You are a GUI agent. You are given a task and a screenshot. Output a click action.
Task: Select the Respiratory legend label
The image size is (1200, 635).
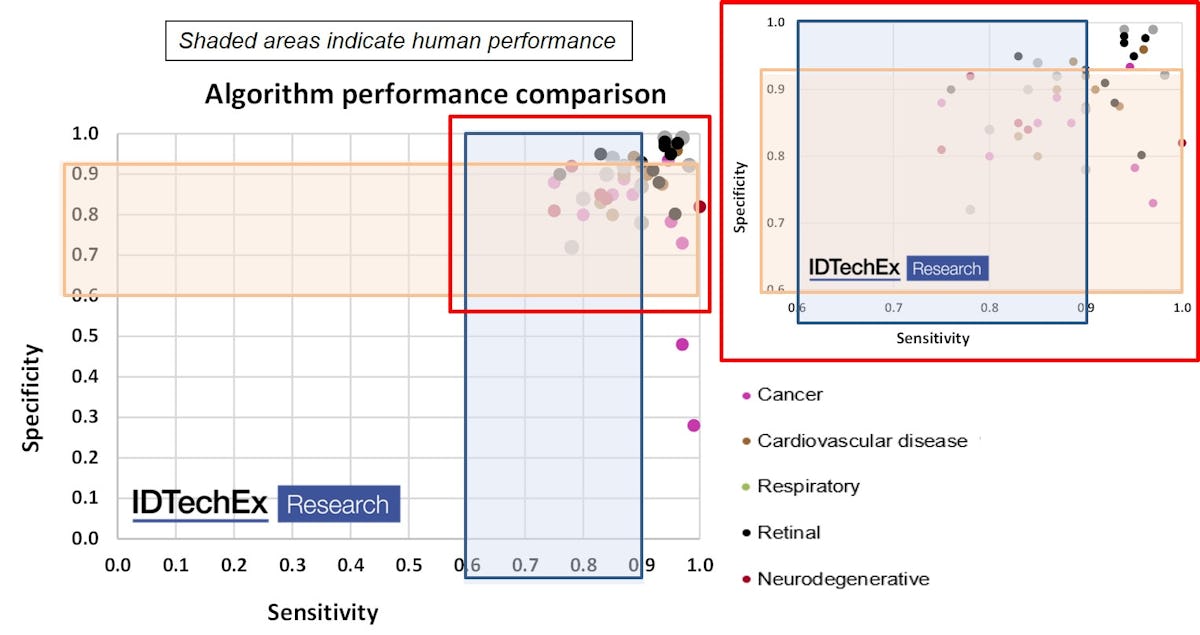coord(808,487)
